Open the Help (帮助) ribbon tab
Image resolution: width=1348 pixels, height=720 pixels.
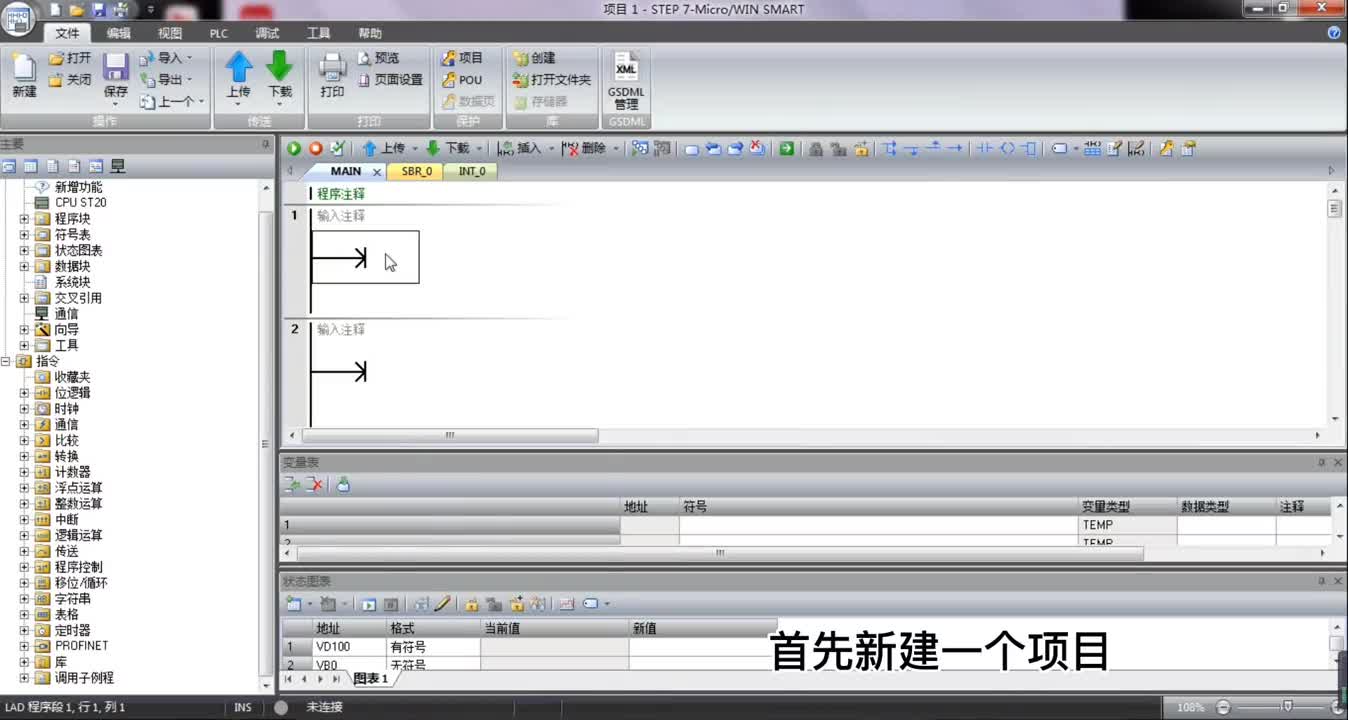tap(369, 33)
